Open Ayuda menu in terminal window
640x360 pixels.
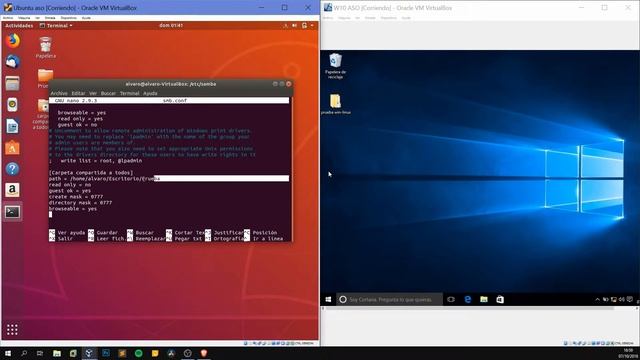coord(150,93)
